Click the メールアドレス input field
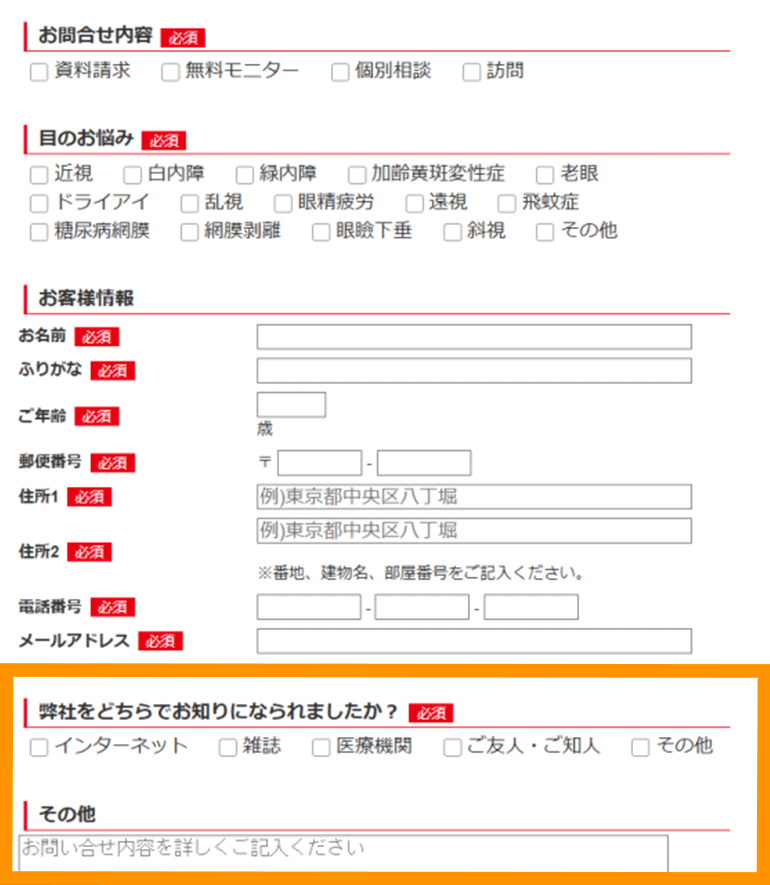Viewport: 770px width, 885px height. [x=474, y=641]
